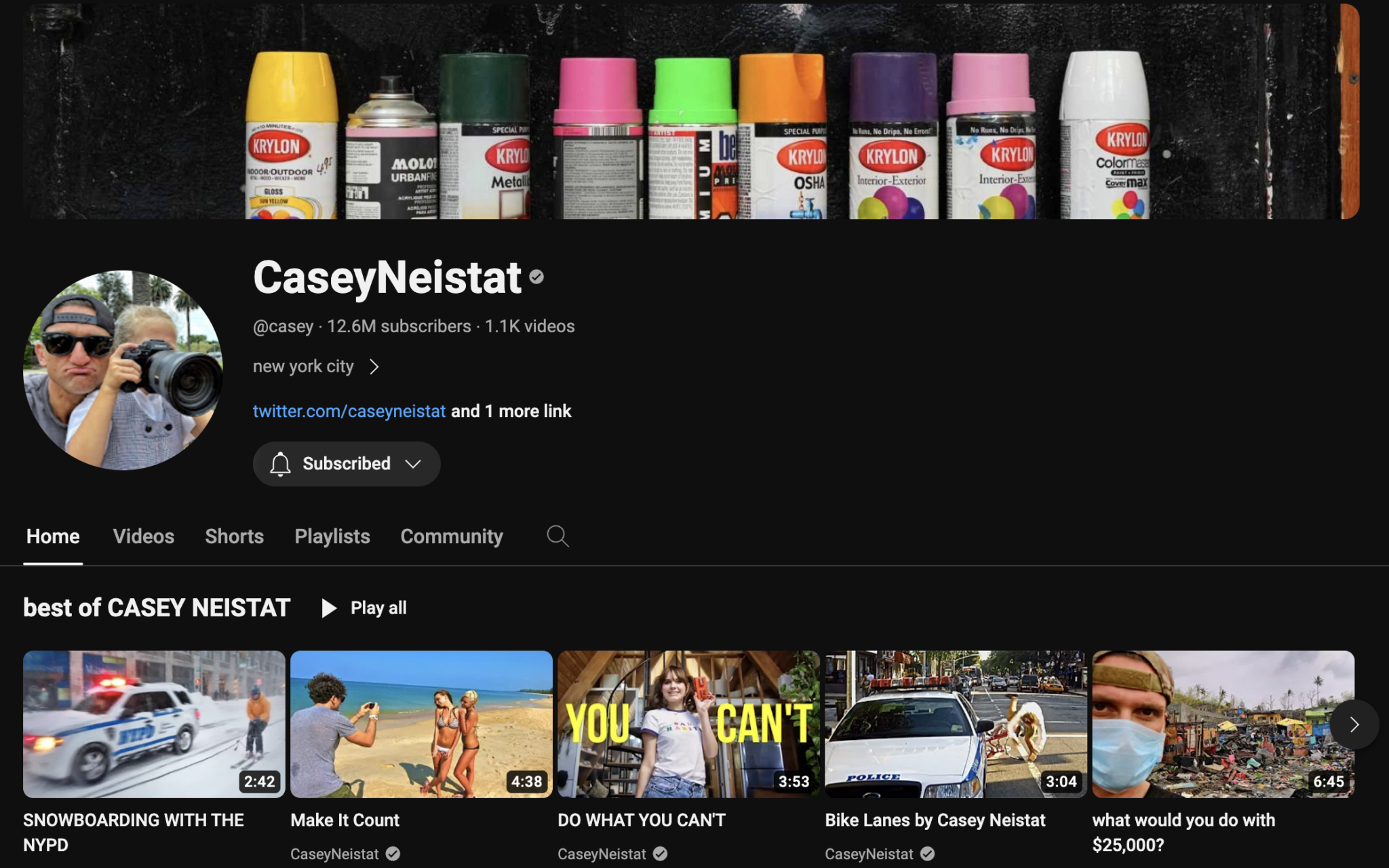The width and height of the screenshot is (1389, 868).
Task: Click the notification bell icon
Action: (280, 464)
